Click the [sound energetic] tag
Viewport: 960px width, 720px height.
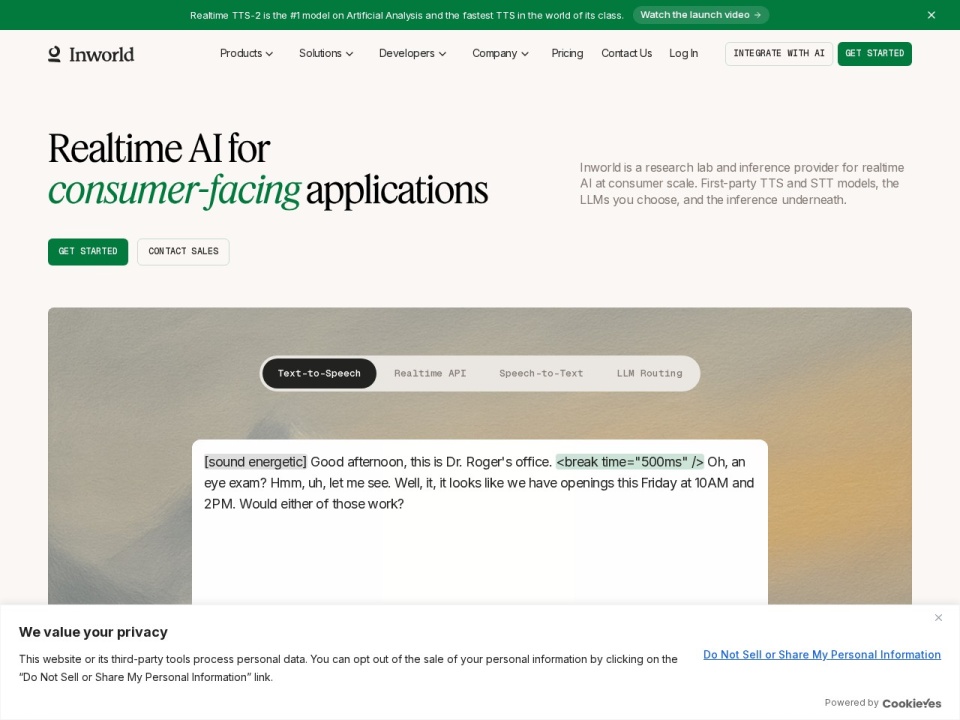(255, 462)
